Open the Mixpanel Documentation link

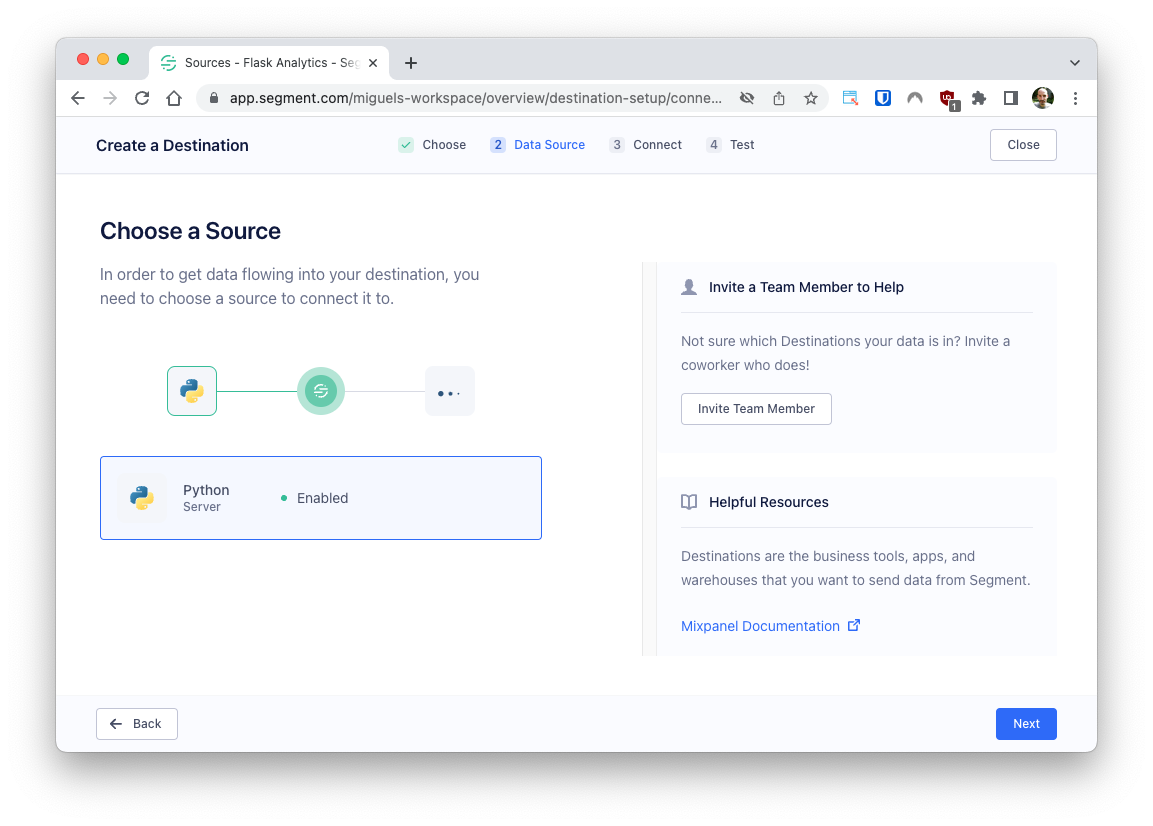(770, 626)
